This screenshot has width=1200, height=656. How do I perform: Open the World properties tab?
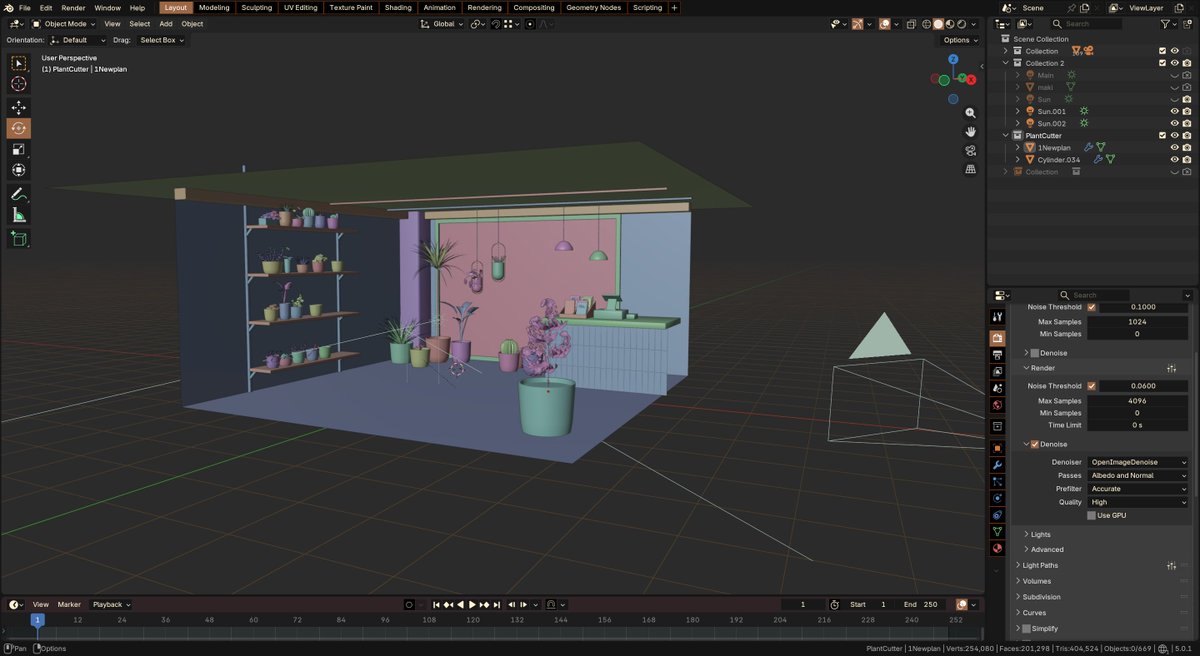[x=997, y=405]
